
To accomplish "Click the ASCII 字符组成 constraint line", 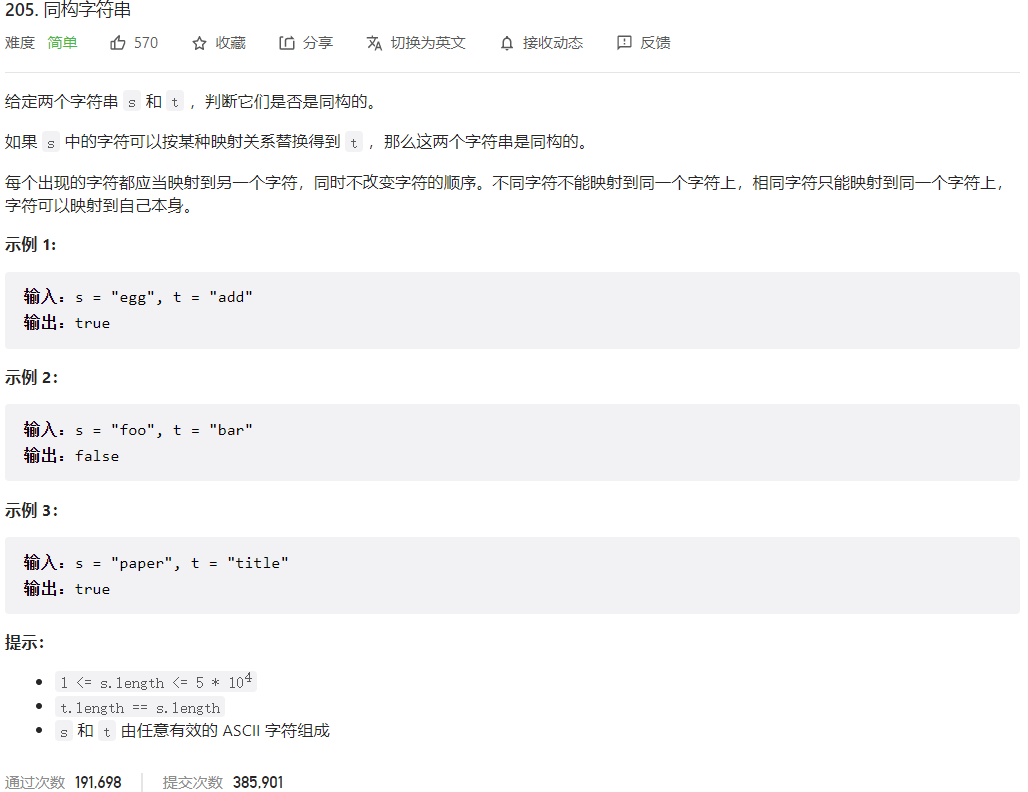I will coord(193,731).
